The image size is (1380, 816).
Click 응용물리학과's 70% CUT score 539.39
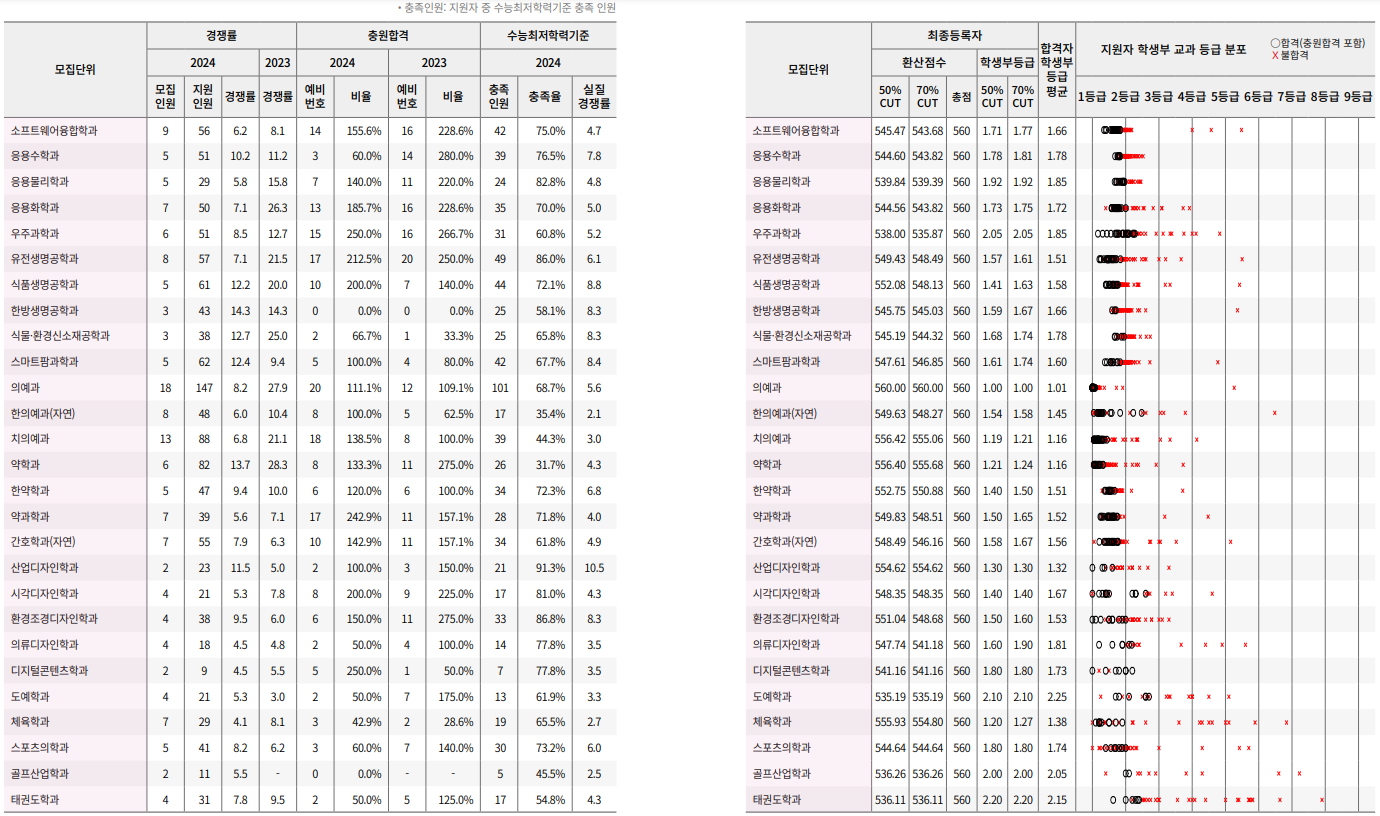click(x=927, y=182)
